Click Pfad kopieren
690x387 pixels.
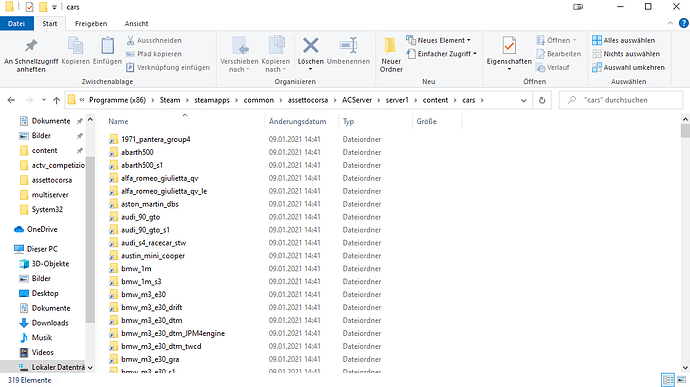pyautogui.click(x=154, y=54)
